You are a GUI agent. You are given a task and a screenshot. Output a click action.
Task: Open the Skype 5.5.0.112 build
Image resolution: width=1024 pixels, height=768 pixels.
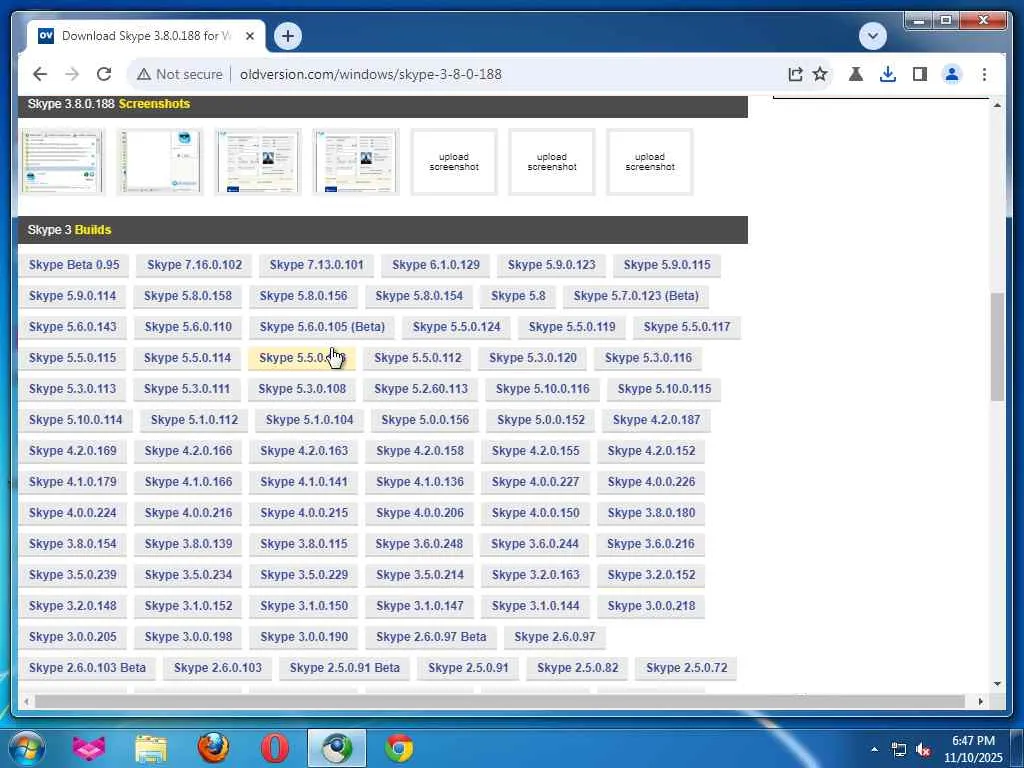click(x=418, y=358)
